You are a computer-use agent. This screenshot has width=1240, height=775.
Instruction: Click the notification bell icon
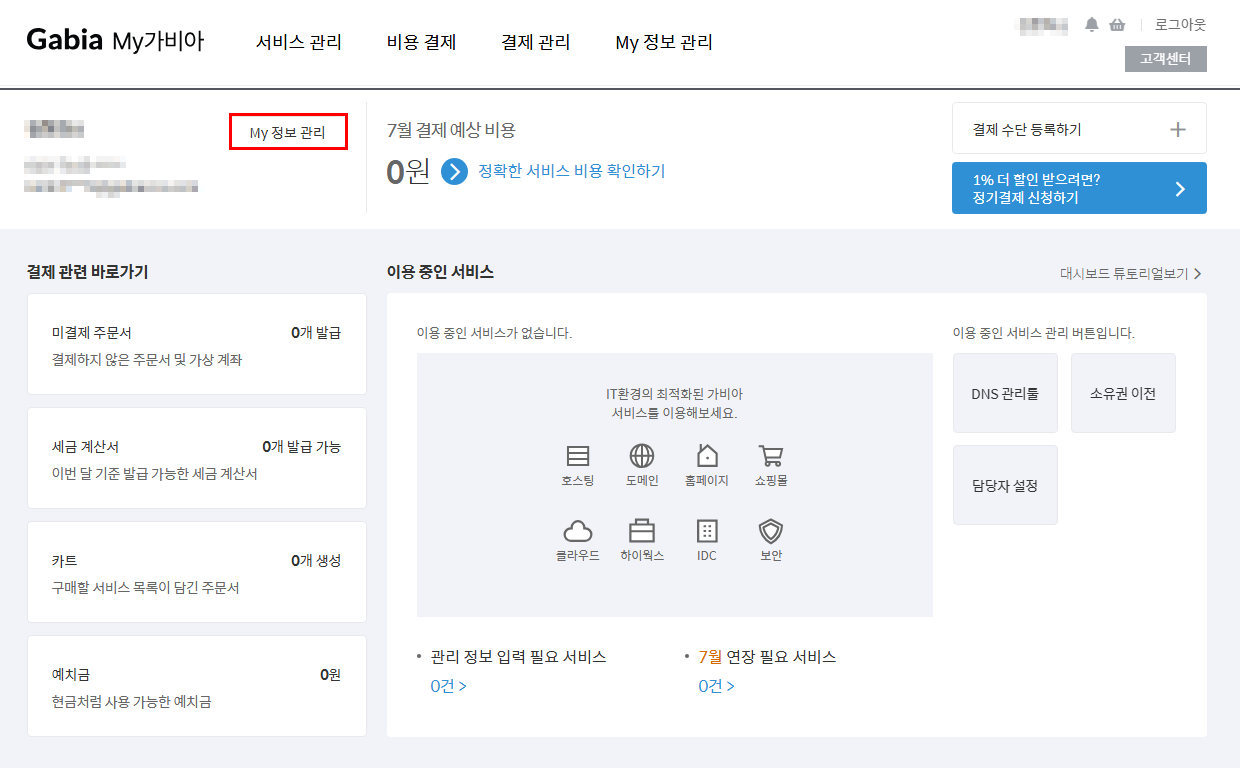tap(1092, 25)
